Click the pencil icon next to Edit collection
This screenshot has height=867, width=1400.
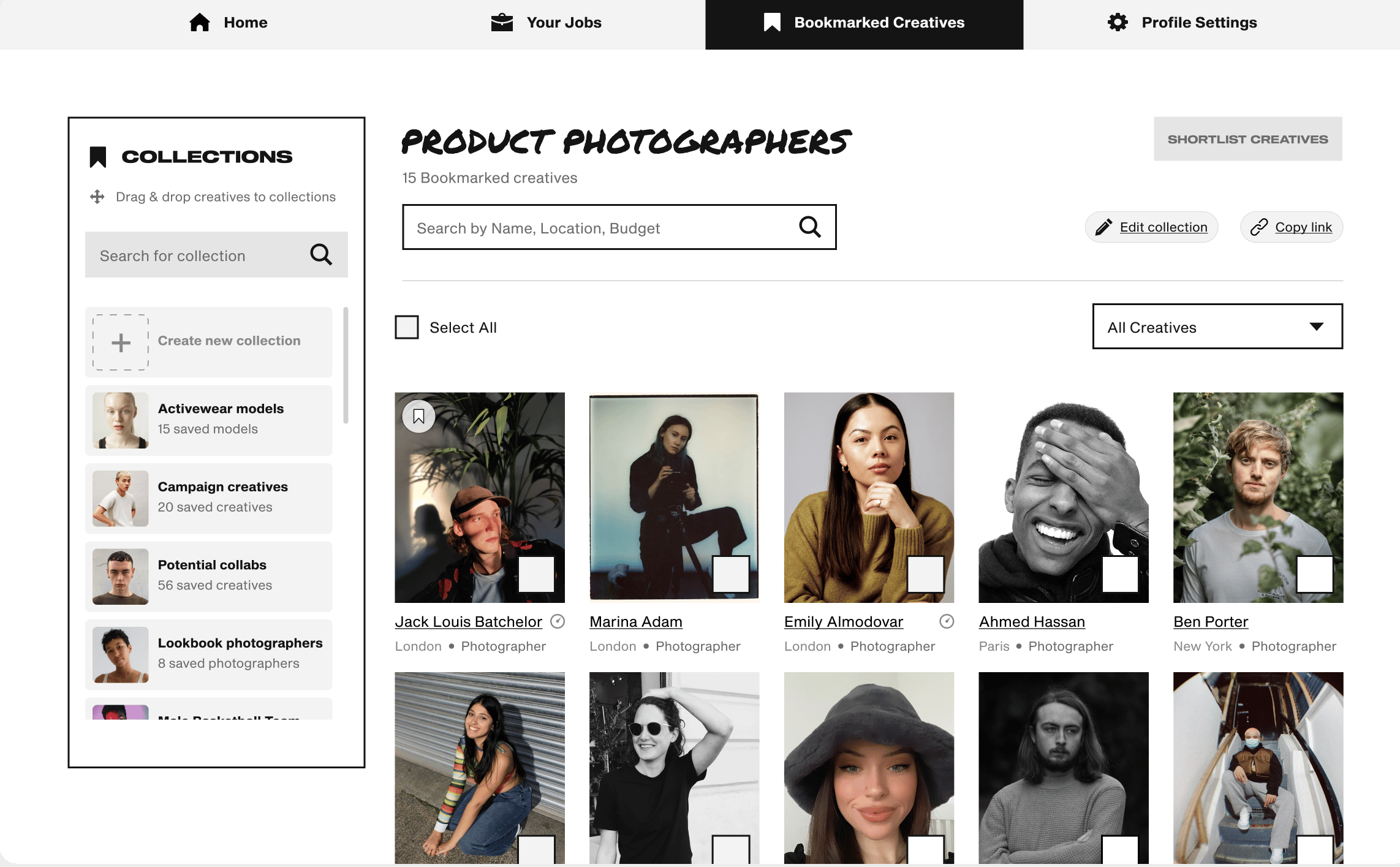[x=1103, y=227]
